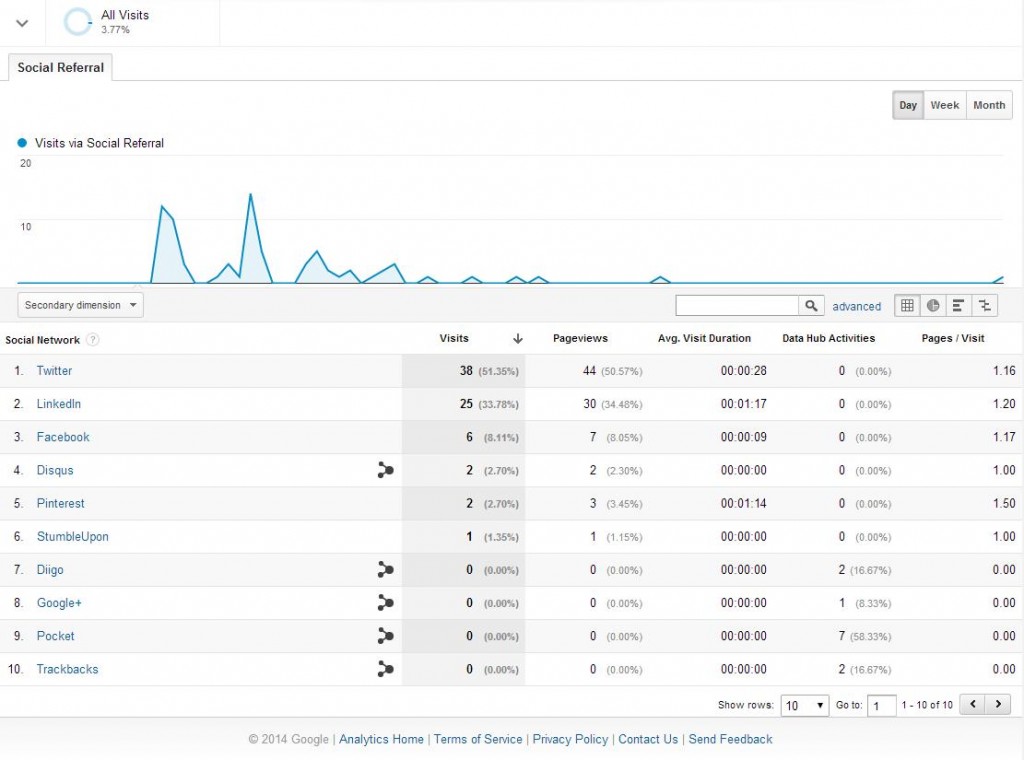
Task: Select Pinterest pages per visit 1.50
Action: coord(1004,503)
